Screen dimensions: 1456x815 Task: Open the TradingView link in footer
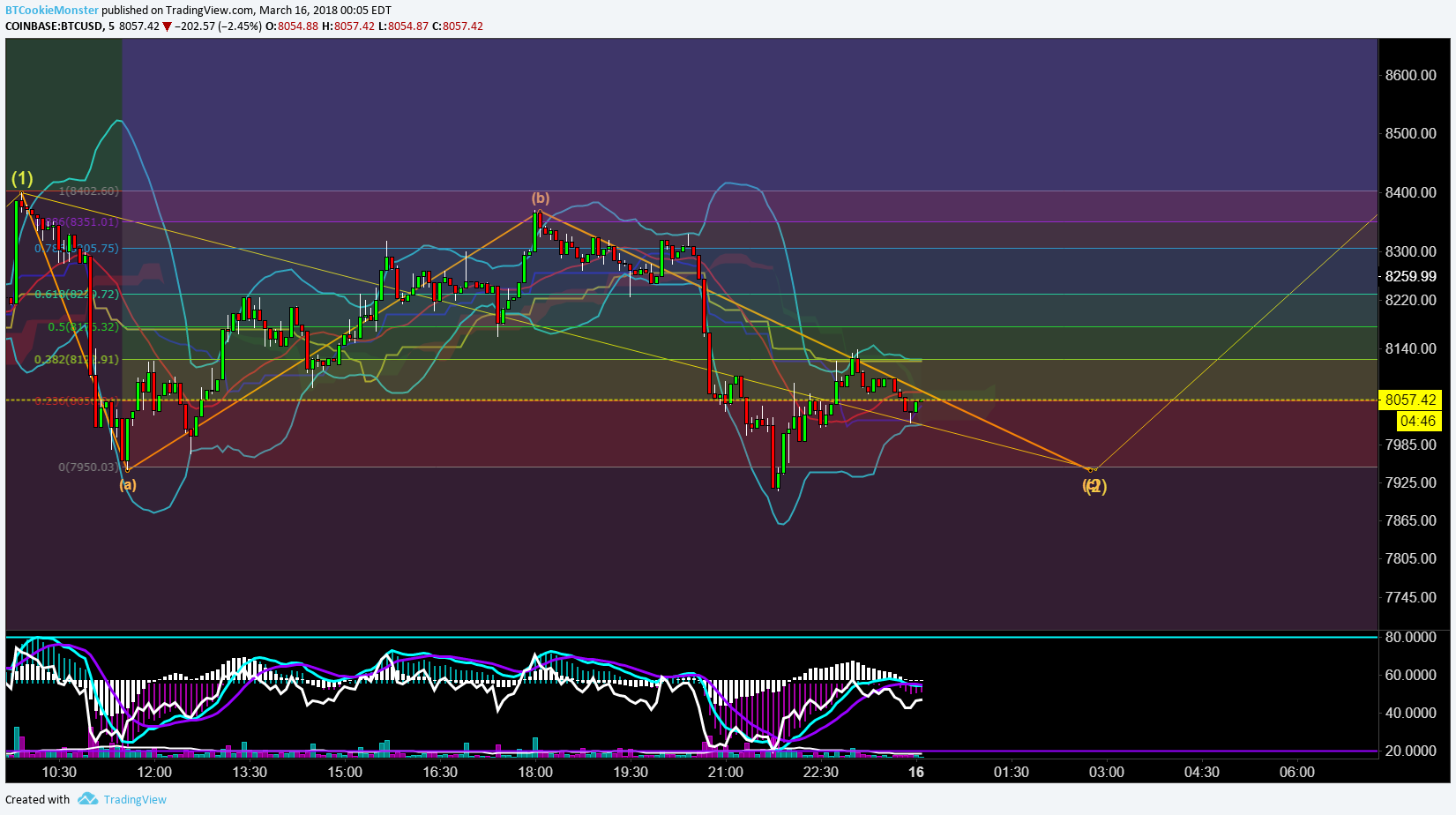(x=135, y=800)
